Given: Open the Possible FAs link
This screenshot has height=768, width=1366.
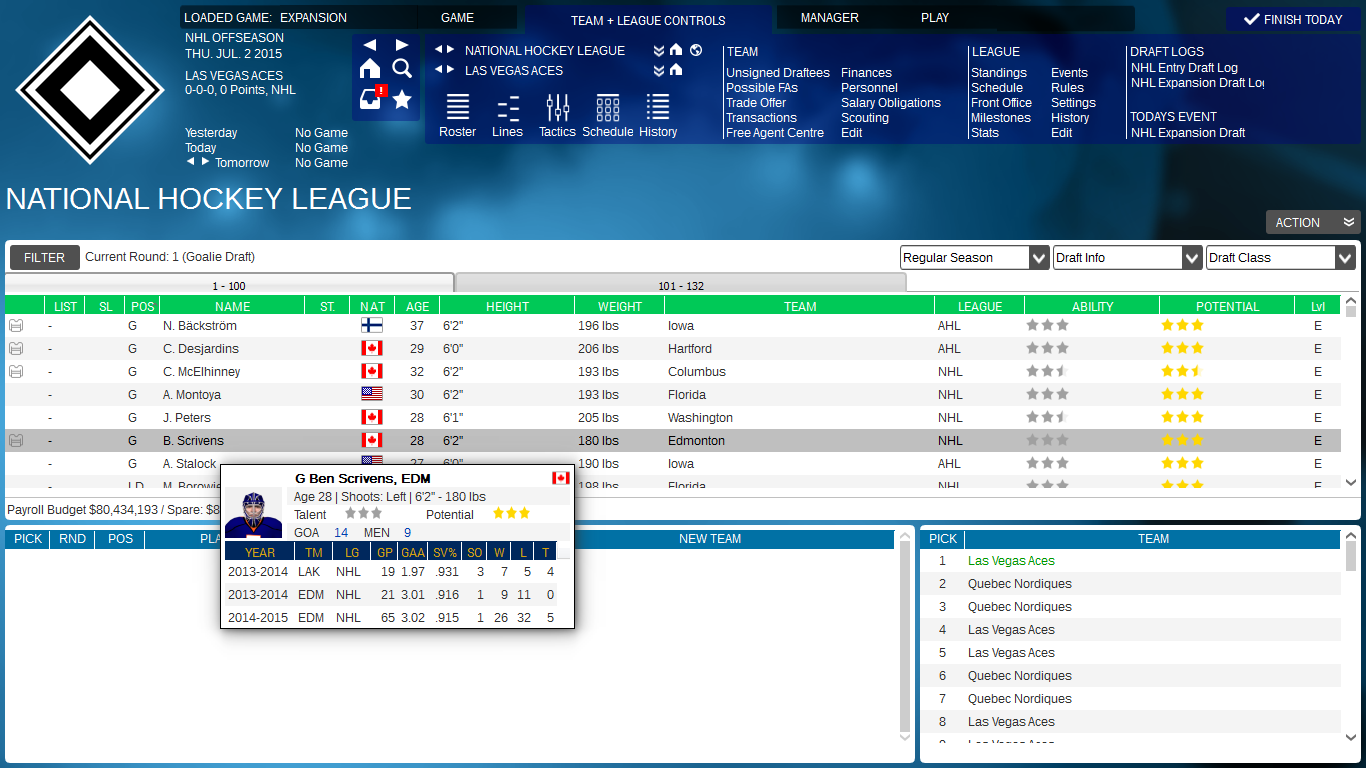Looking at the screenshot, I should [x=762, y=88].
